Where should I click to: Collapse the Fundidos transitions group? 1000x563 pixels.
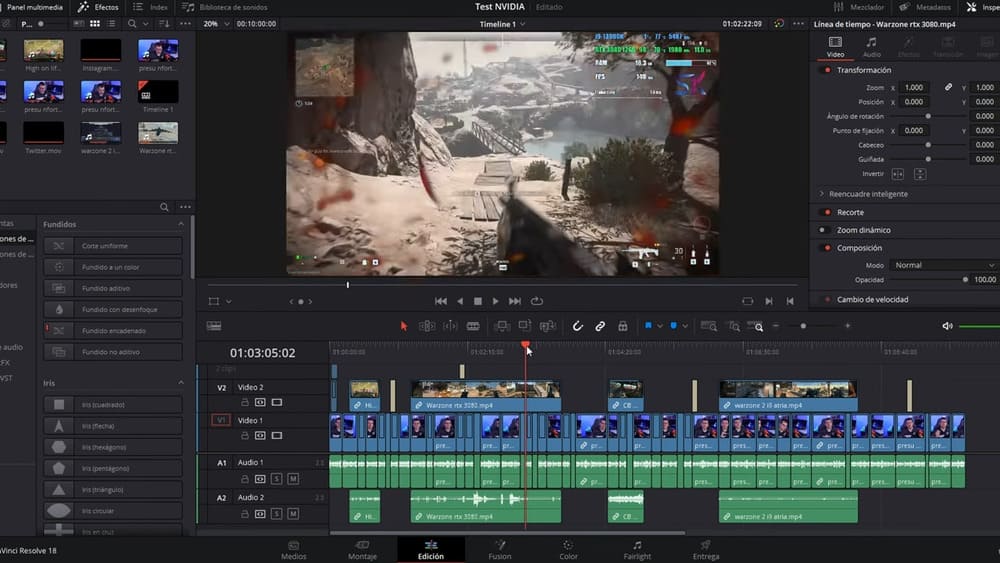pyautogui.click(x=180, y=224)
